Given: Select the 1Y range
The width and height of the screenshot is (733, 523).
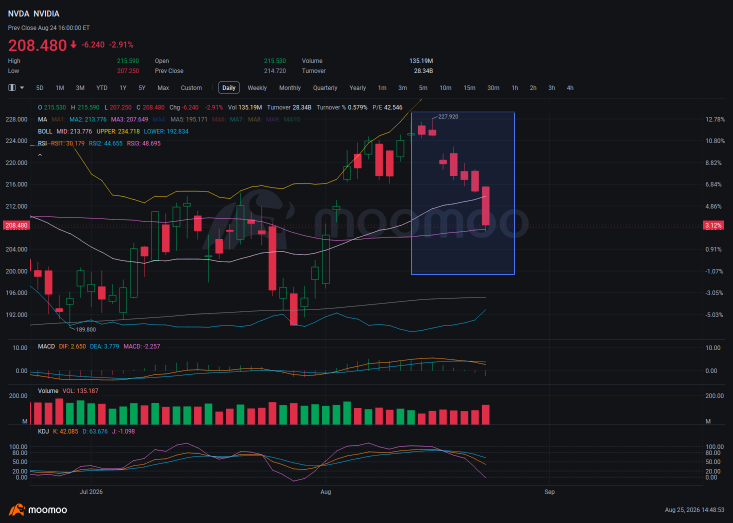Looking at the screenshot, I should [123, 88].
